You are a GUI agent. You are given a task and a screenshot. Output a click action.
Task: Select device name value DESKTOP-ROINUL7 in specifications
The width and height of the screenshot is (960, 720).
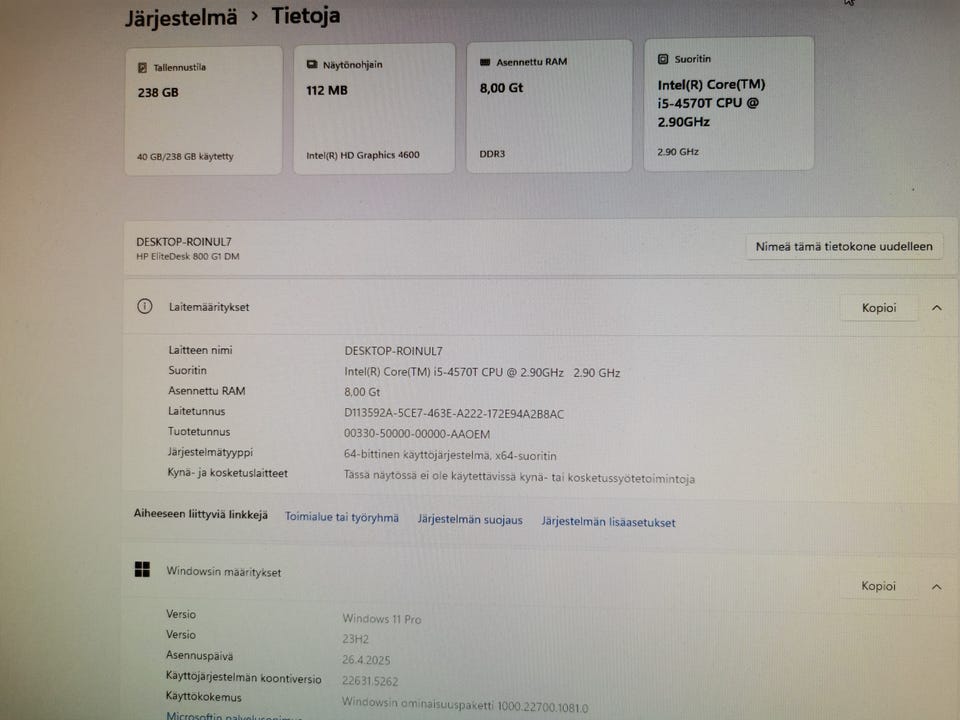coord(393,351)
